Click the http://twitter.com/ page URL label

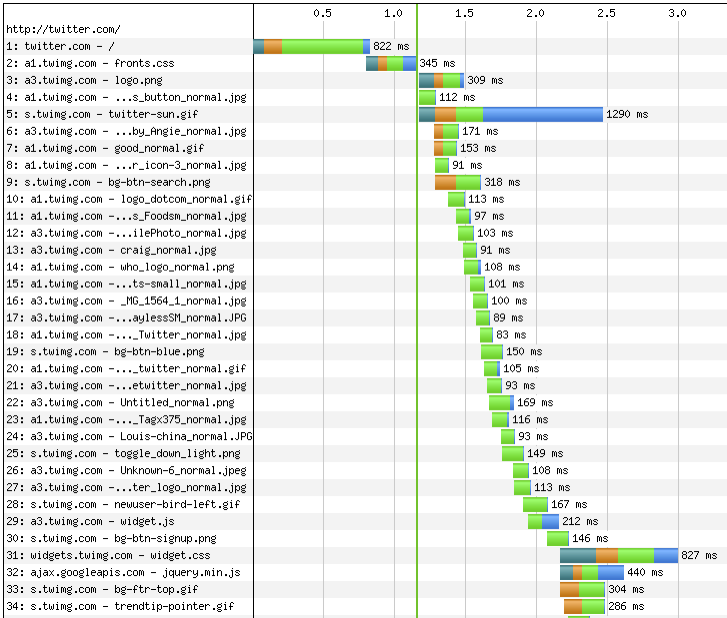(x=63, y=29)
